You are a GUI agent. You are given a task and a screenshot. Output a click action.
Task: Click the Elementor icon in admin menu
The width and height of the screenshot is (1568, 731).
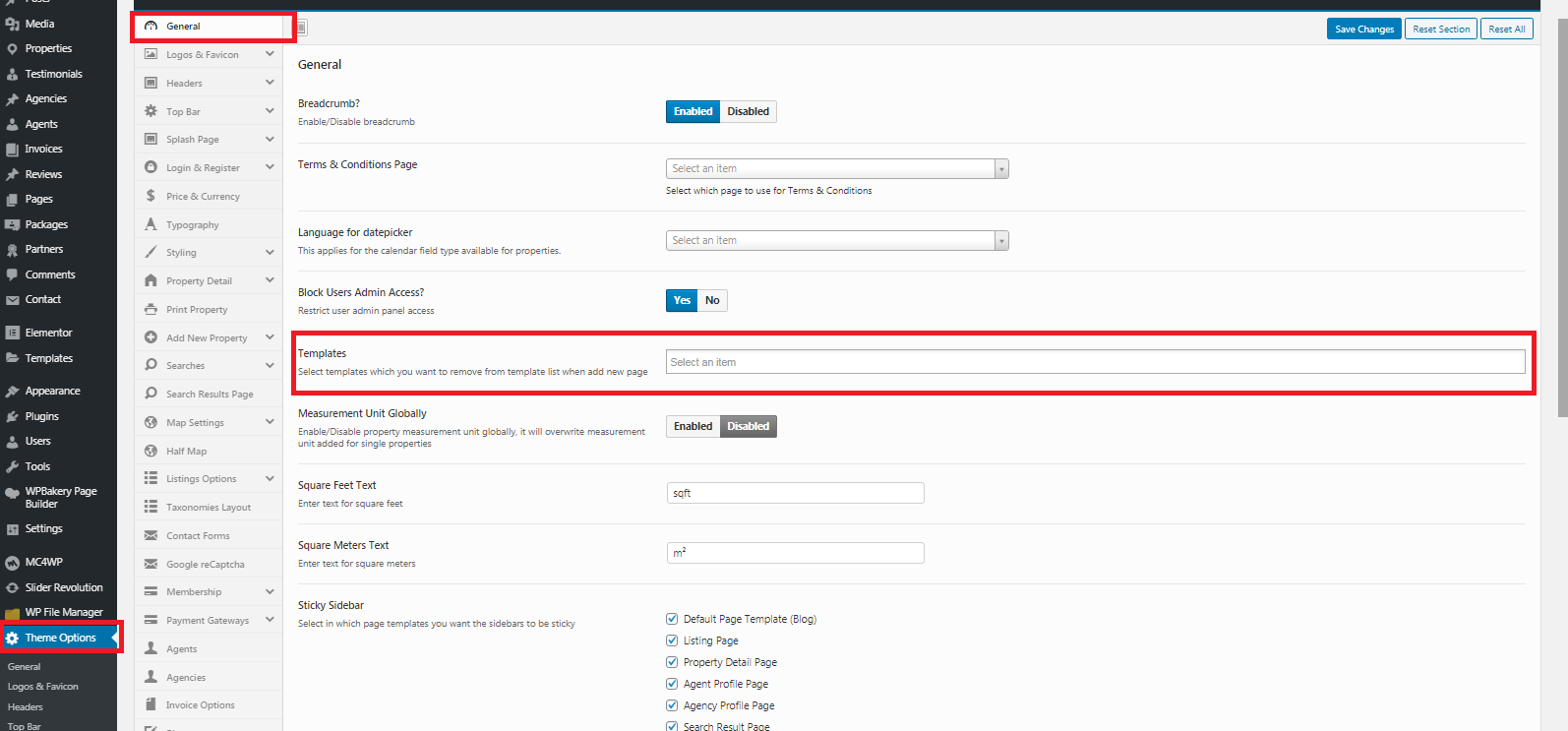(x=12, y=333)
